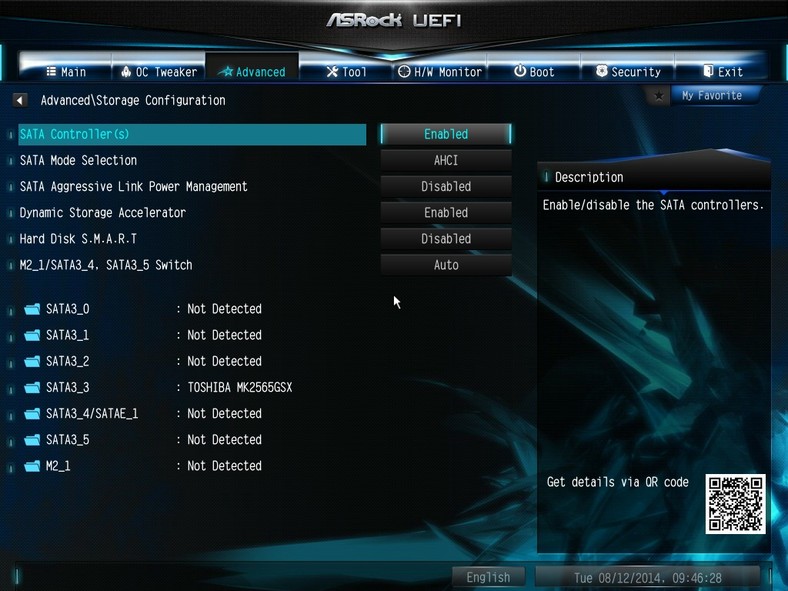This screenshot has height=591, width=788.
Task: Open the SATA Mode Selection AHCI dropdown
Action: point(446,160)
